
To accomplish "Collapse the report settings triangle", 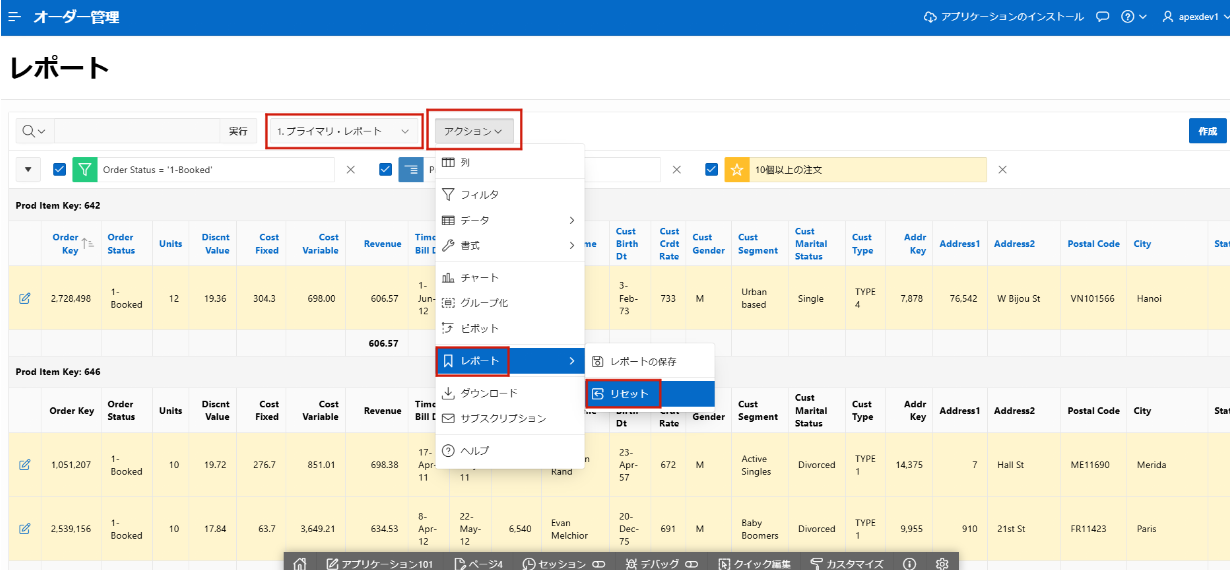I will [28, 169].
